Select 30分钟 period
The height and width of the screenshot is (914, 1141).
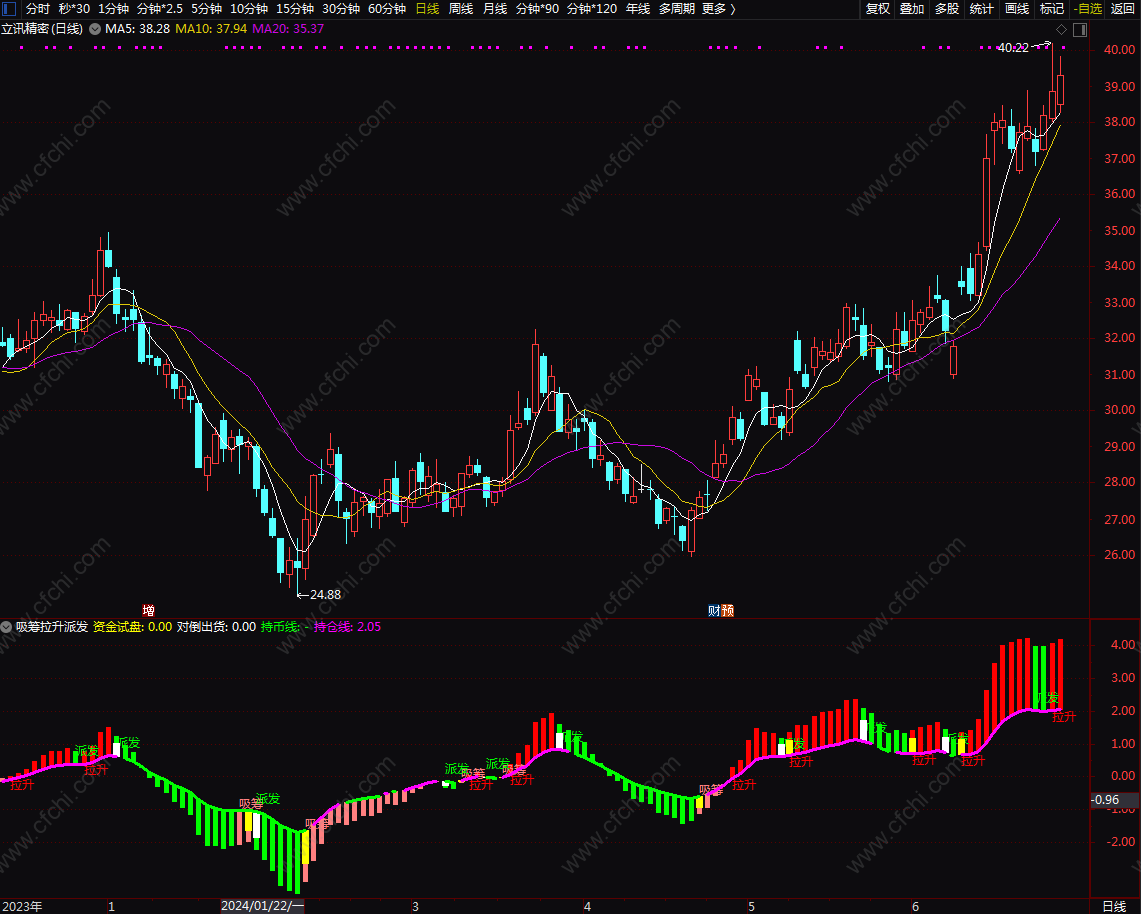341,9
